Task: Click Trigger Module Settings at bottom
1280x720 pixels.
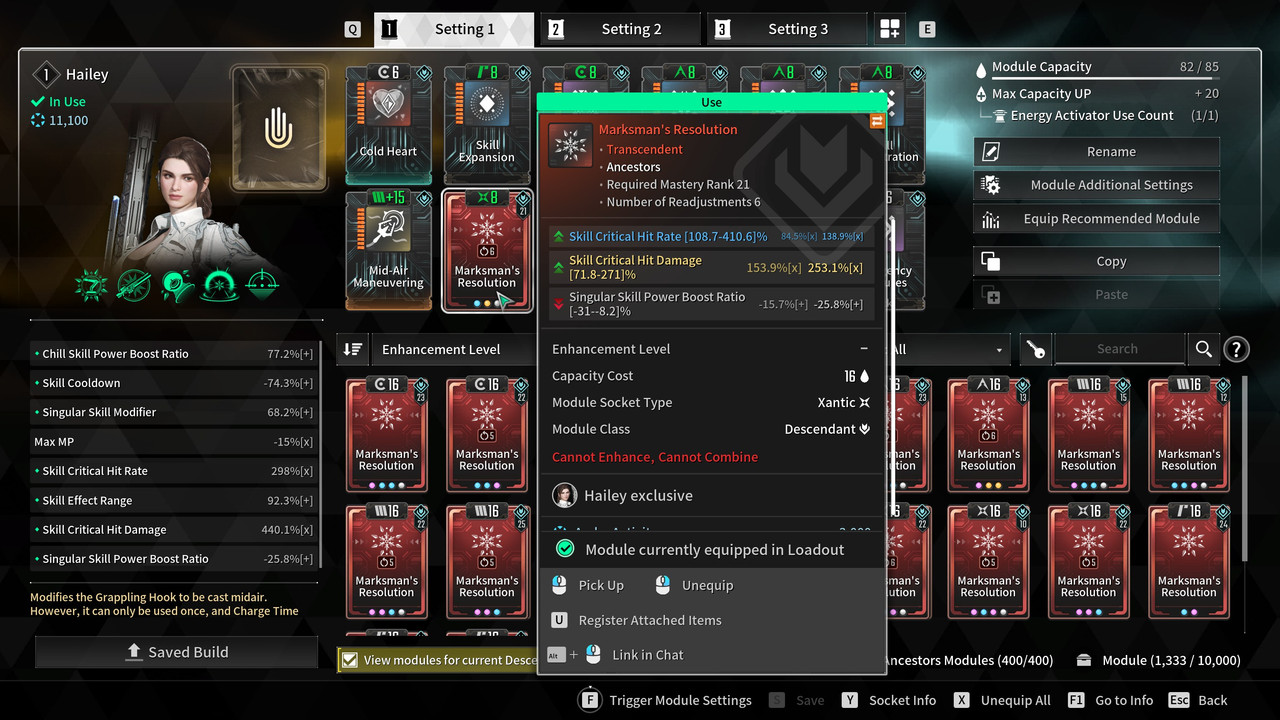Action: pyautogui.click(x=666, y=700)
